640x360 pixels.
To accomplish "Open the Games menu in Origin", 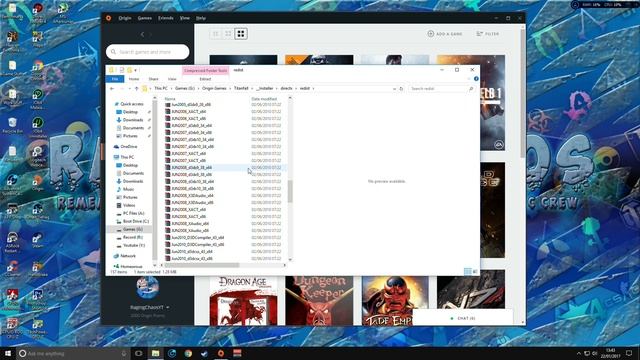I will click(144, 18).
